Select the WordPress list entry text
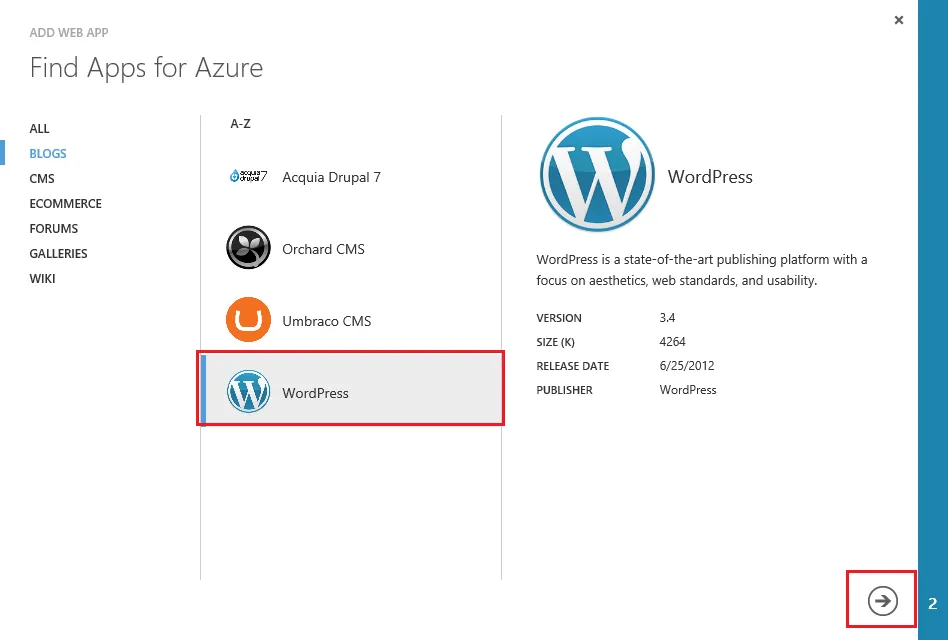 [315, 393]
